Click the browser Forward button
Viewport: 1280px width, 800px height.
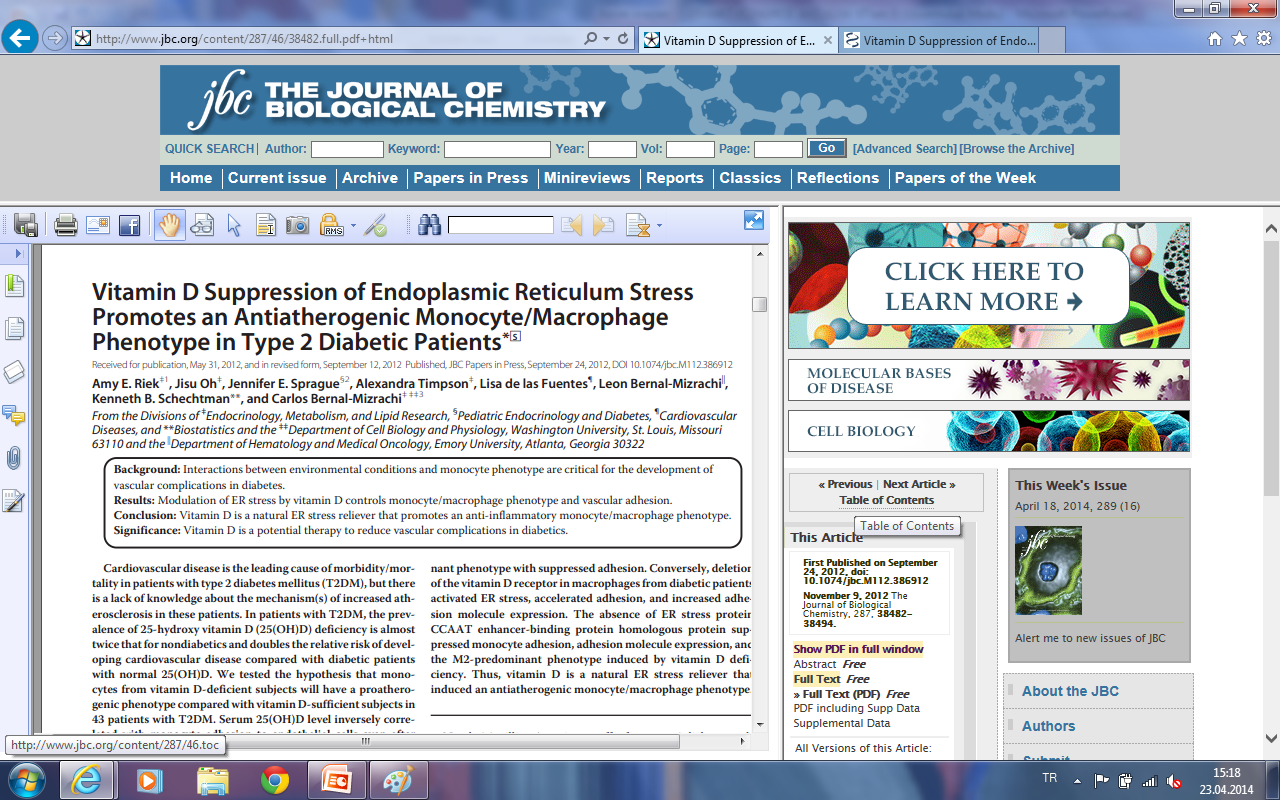54,39
